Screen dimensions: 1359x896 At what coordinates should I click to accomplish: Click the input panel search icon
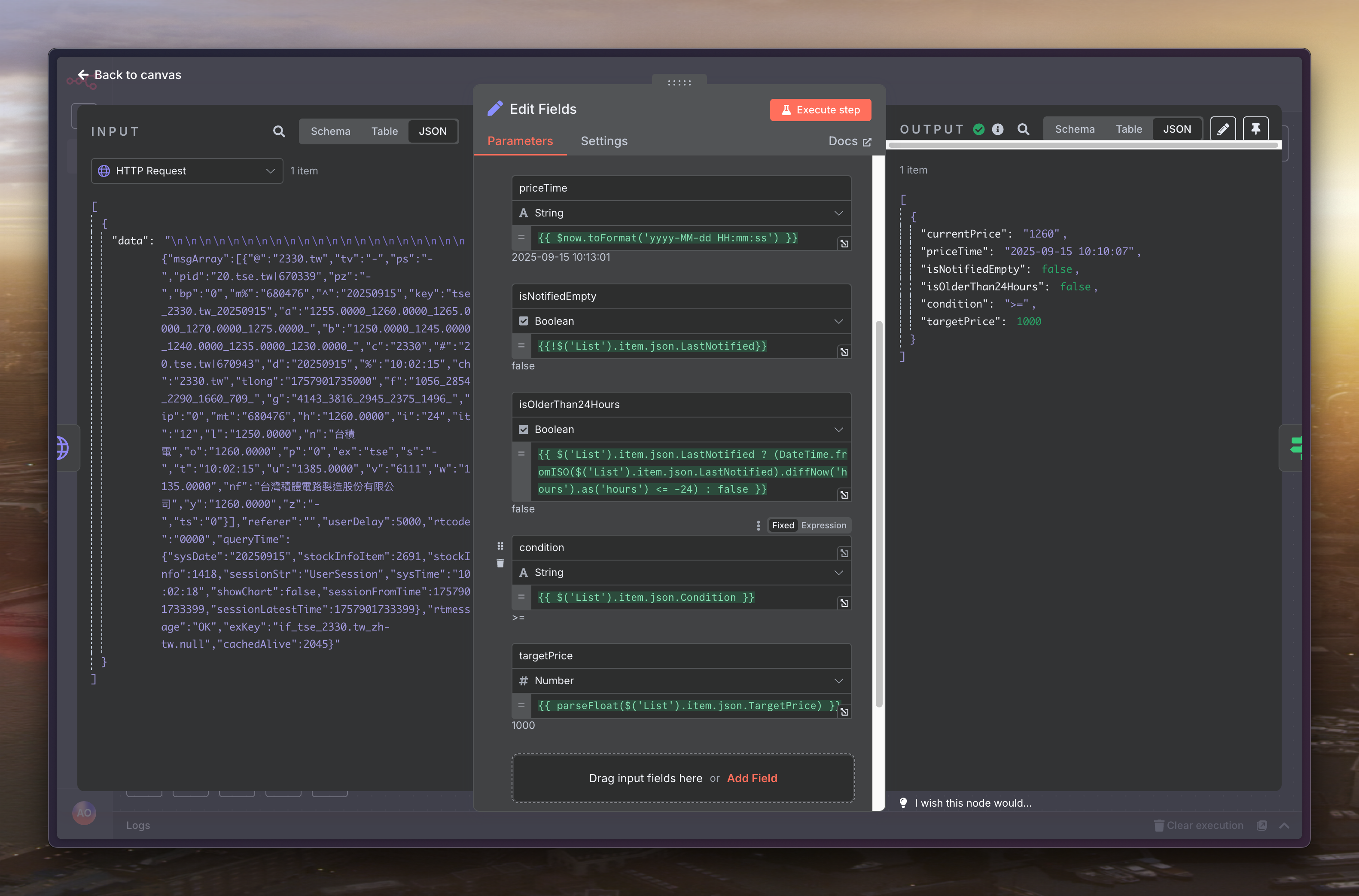pos(279,131)
